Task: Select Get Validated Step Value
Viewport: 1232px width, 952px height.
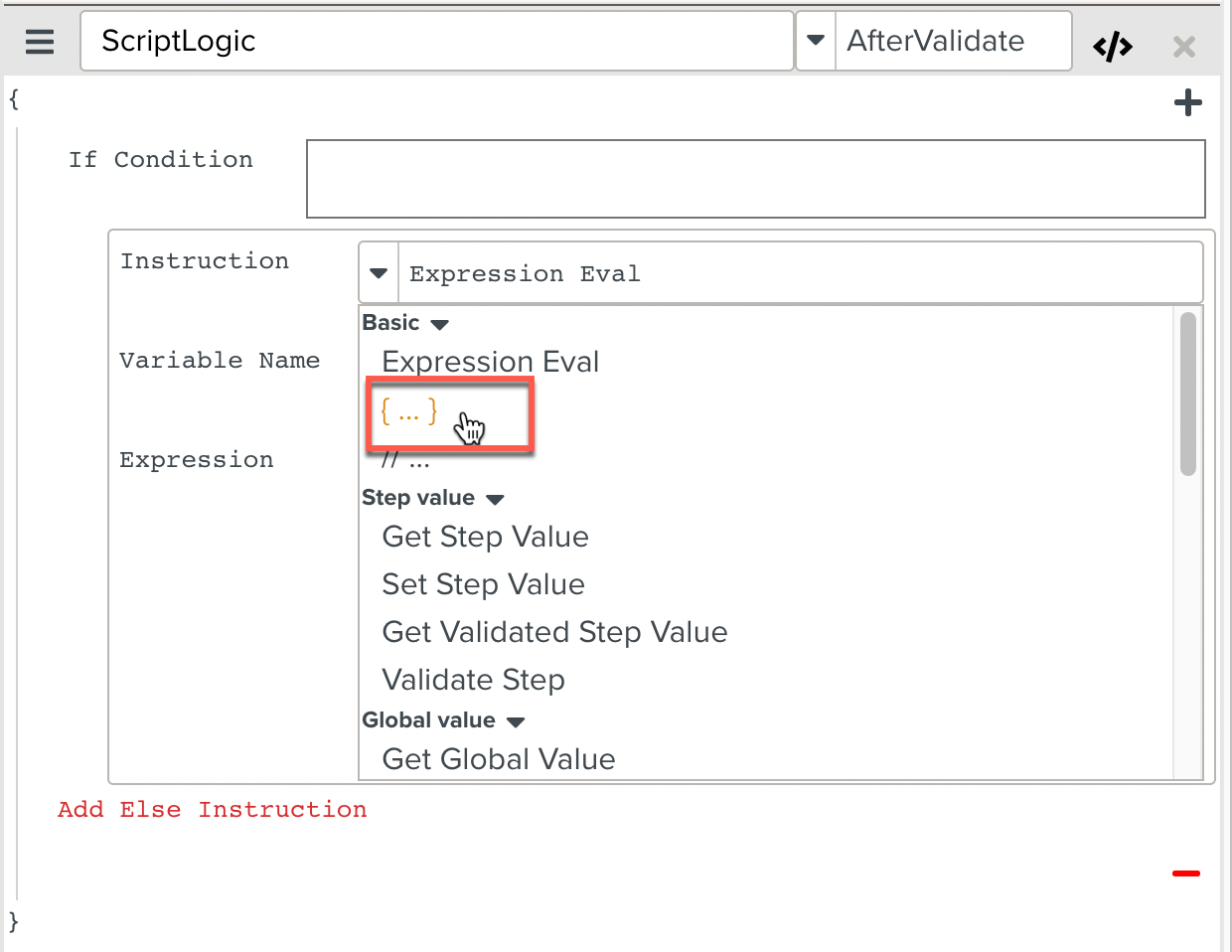Action: (554, 632)
